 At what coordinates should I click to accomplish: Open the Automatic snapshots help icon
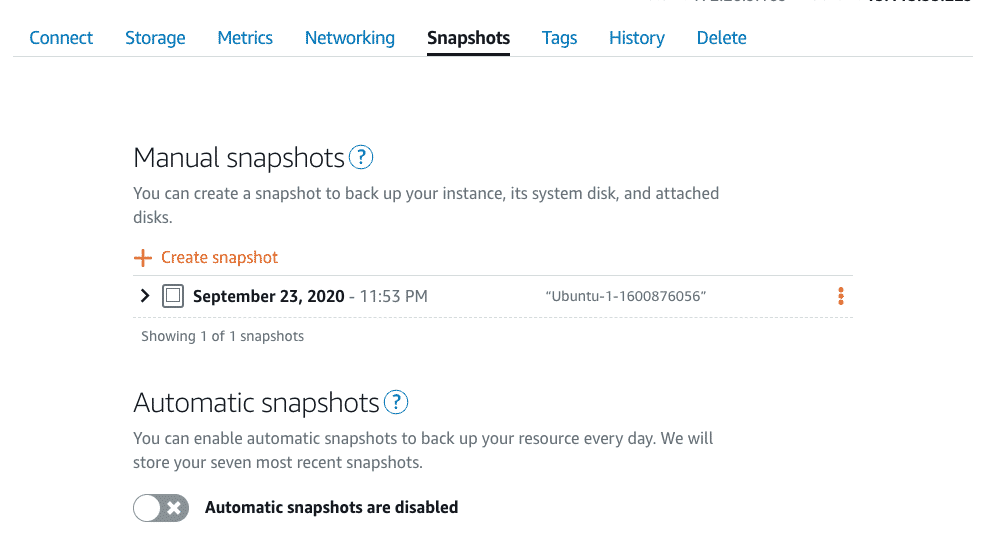[396, 402]
